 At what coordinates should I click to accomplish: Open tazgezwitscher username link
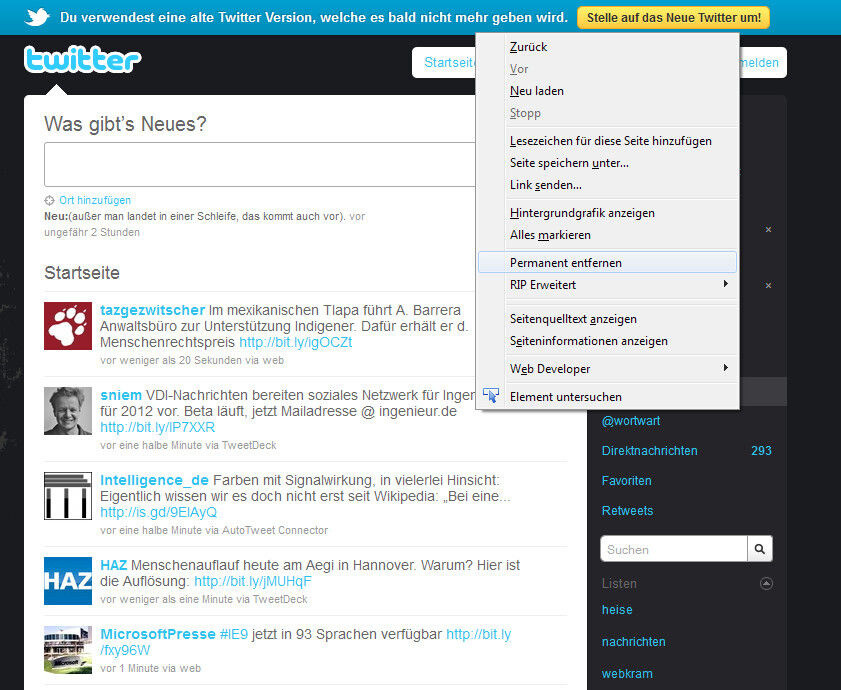(x=152, y=310)
